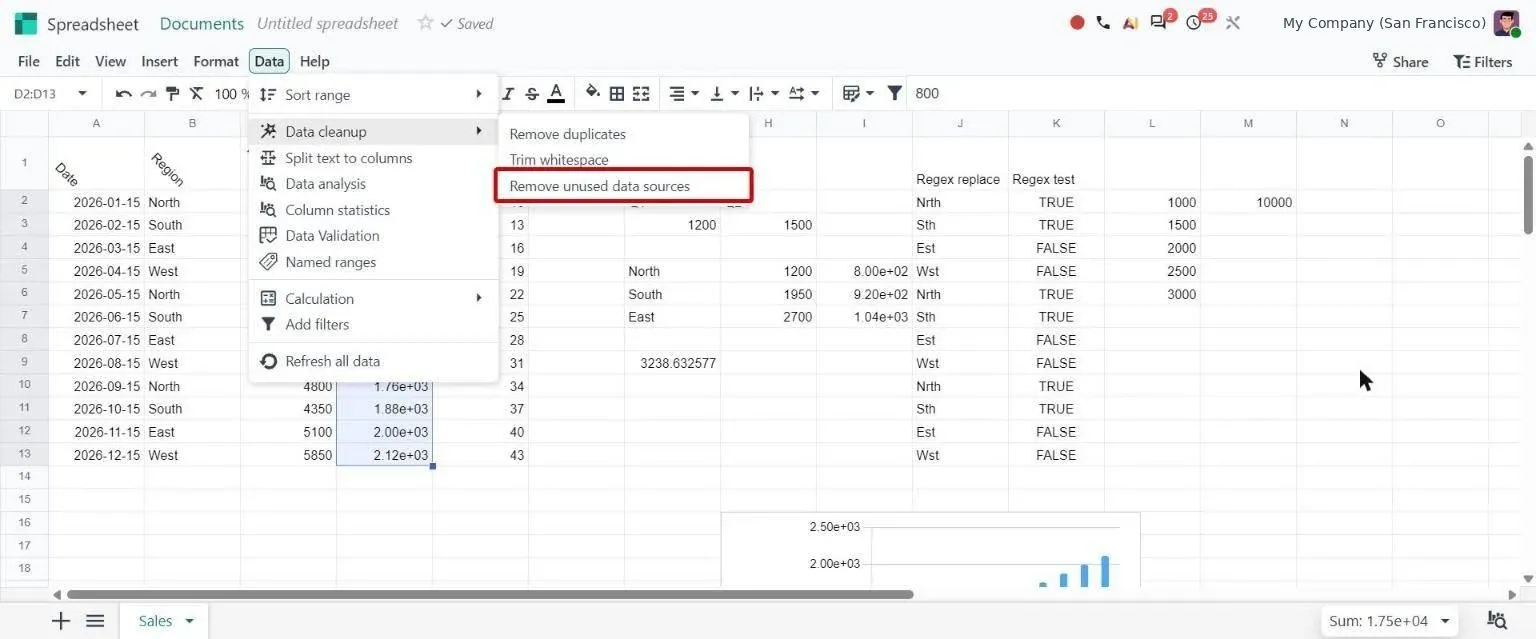1536x639 pixels.
Task: Expand the Sort range submenu
Action: [373, 95]
